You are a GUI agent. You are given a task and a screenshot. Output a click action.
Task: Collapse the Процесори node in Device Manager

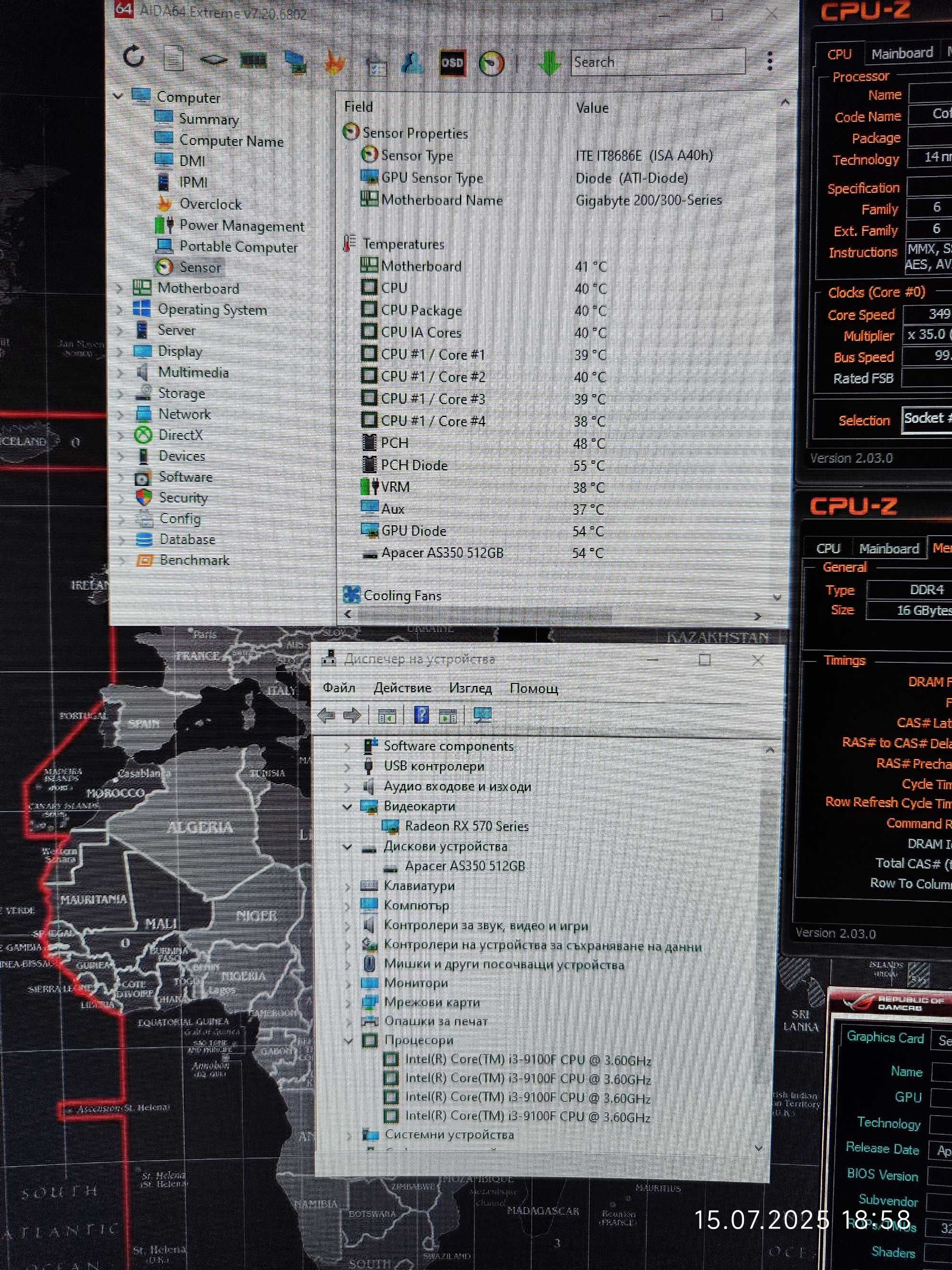348,1040
